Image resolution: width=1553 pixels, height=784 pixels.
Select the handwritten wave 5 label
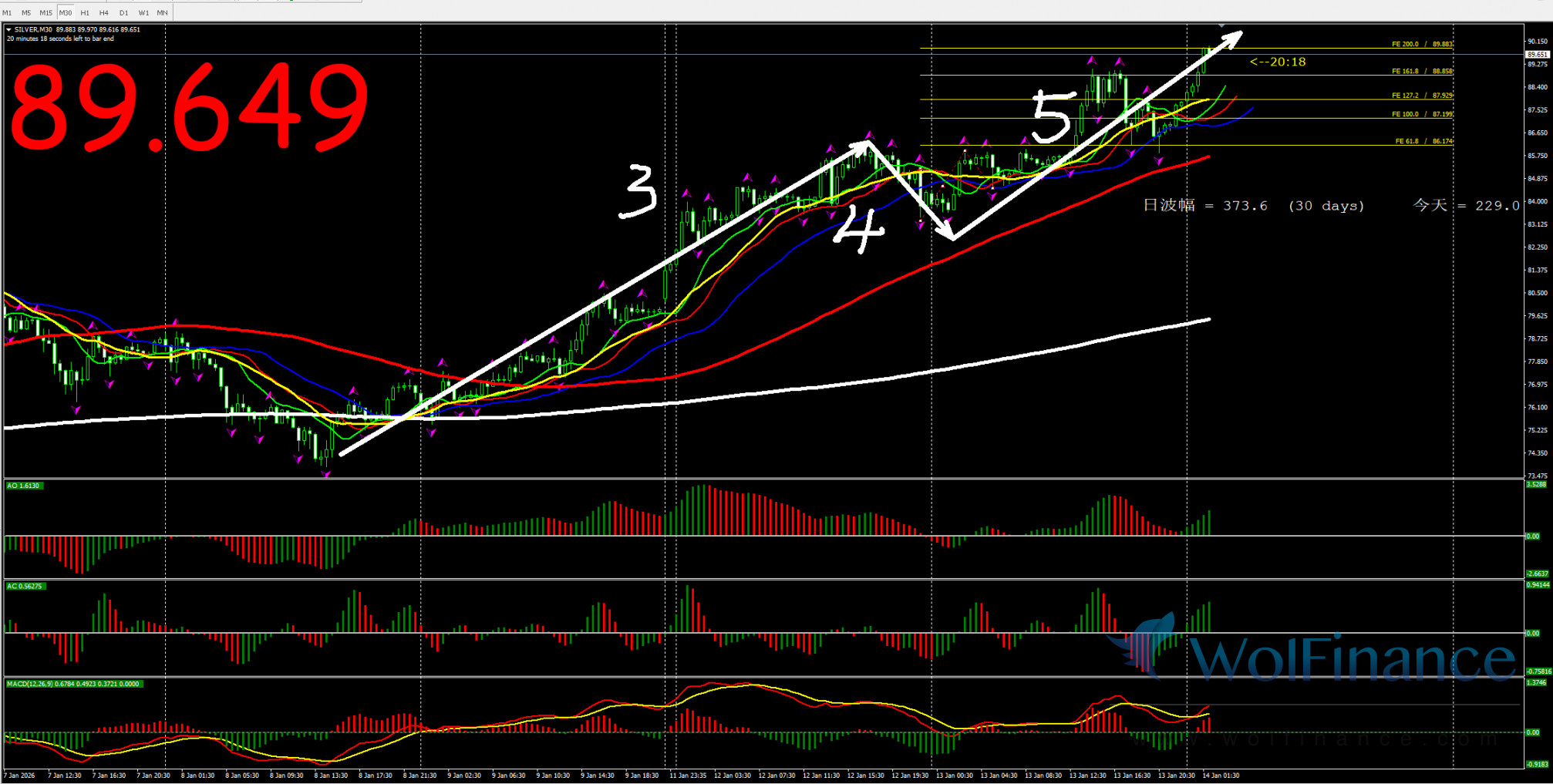point(1053,116)
